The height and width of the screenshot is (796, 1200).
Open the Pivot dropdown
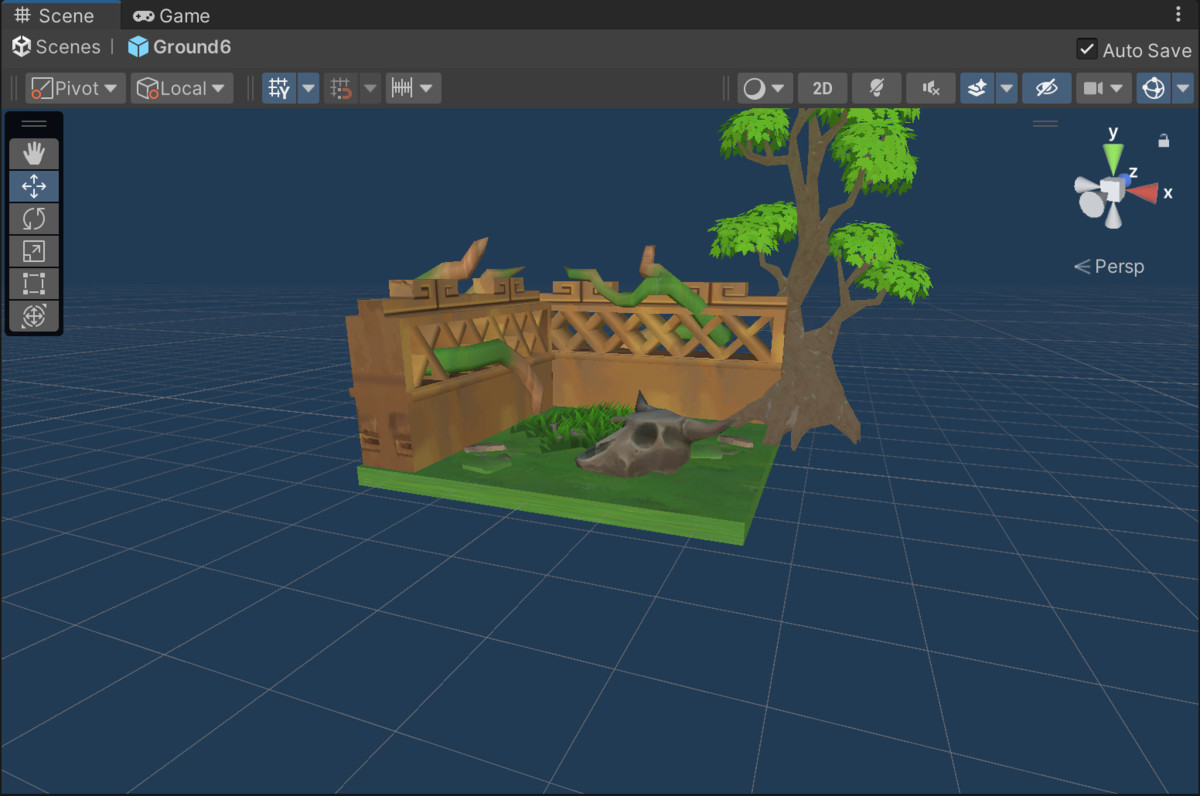(75, 88)
